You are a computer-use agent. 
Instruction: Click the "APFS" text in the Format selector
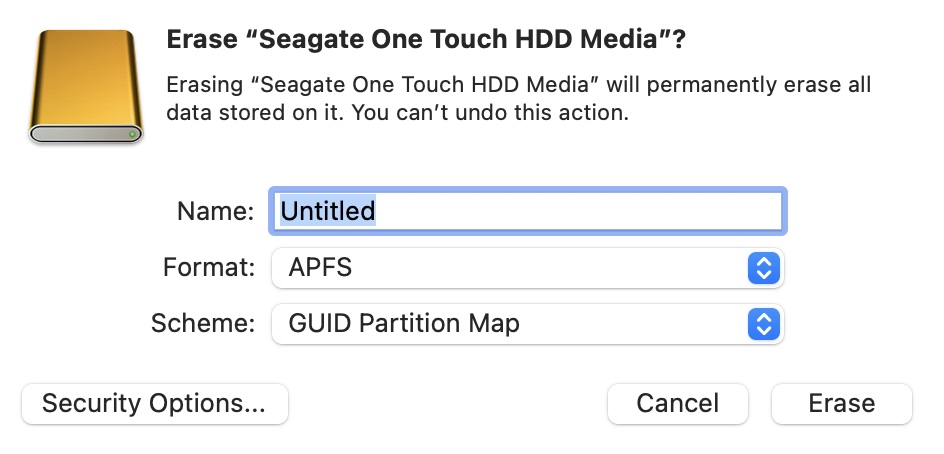click(320, 268)
